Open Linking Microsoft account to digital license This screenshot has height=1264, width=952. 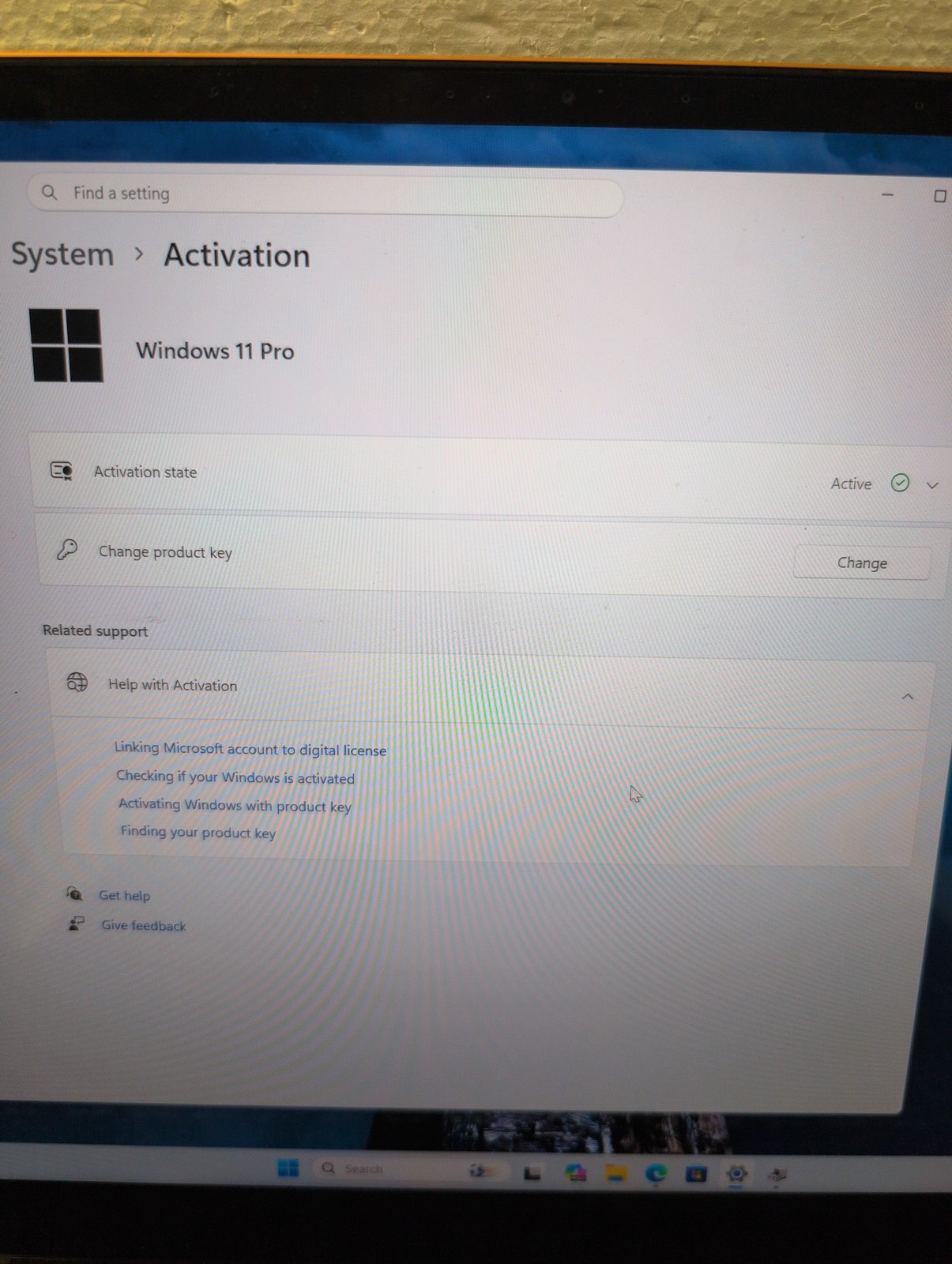[250, 749]
